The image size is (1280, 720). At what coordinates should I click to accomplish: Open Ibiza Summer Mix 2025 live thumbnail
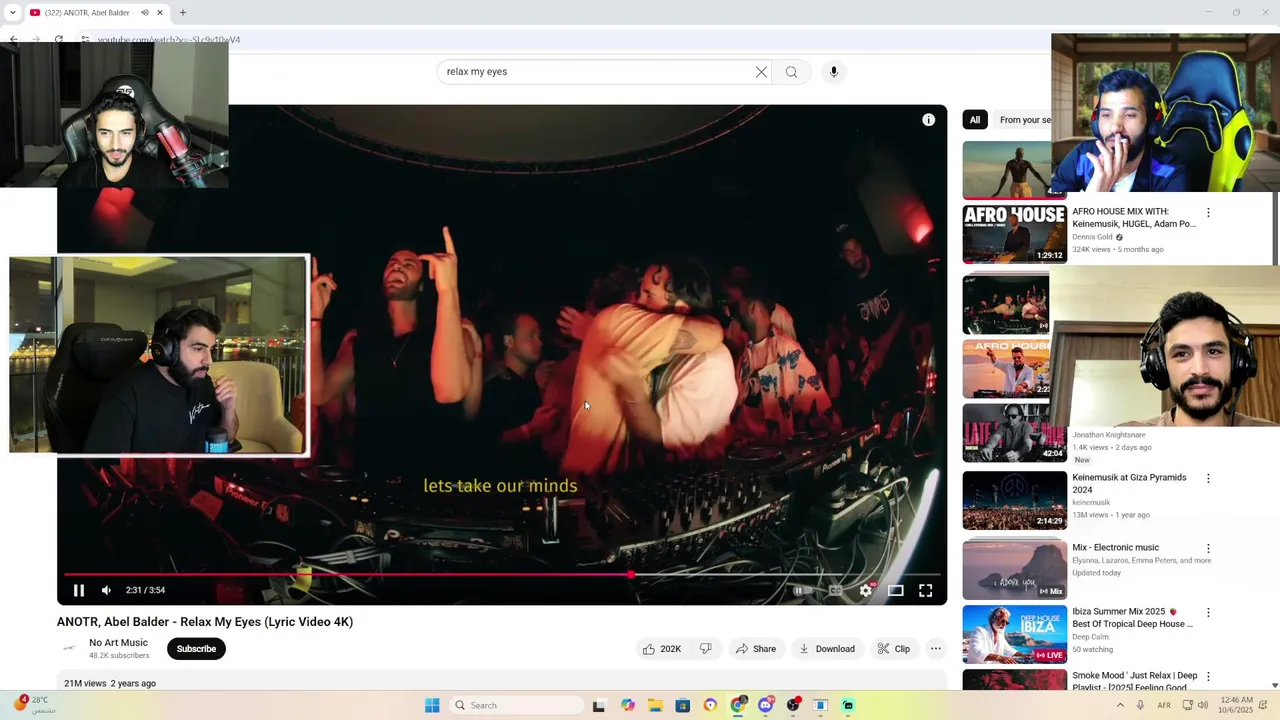(x=1015, y=634)
